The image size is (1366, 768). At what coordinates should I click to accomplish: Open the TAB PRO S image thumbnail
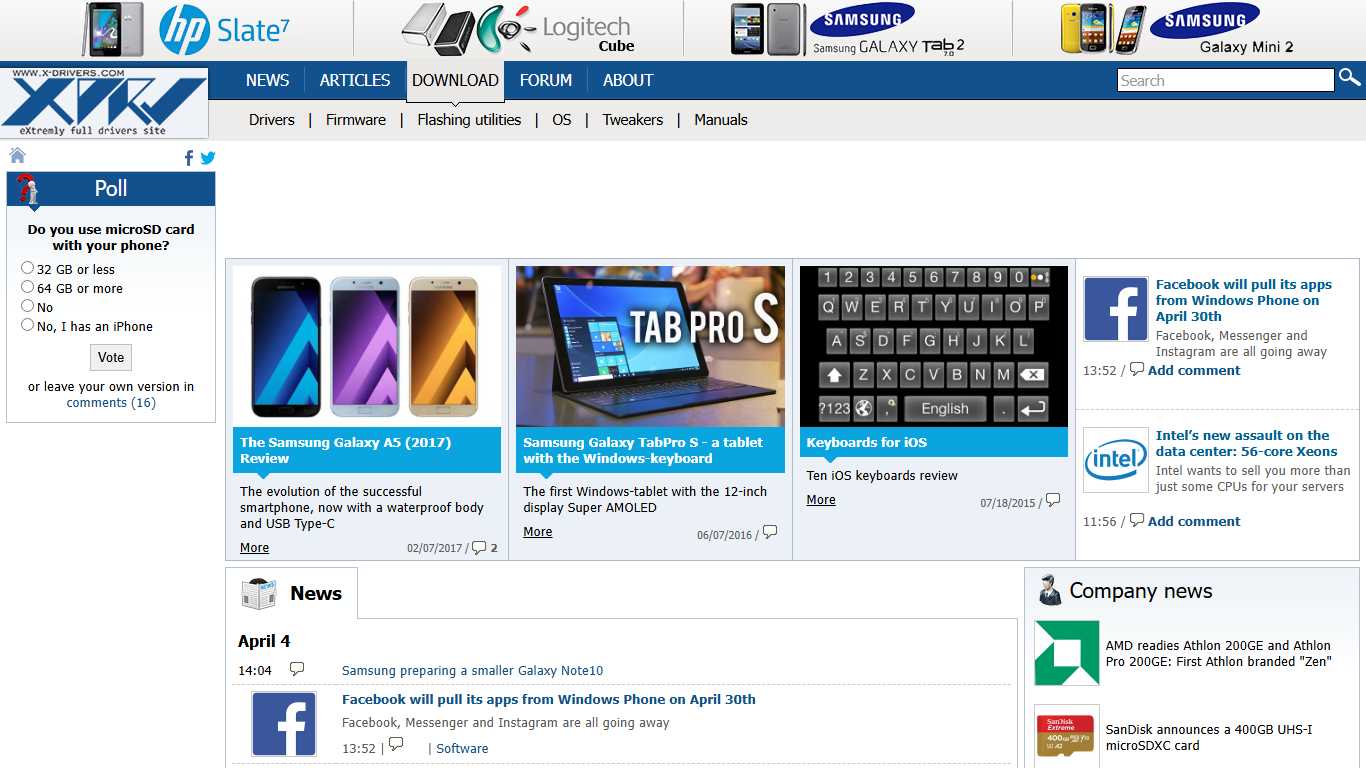650,346
